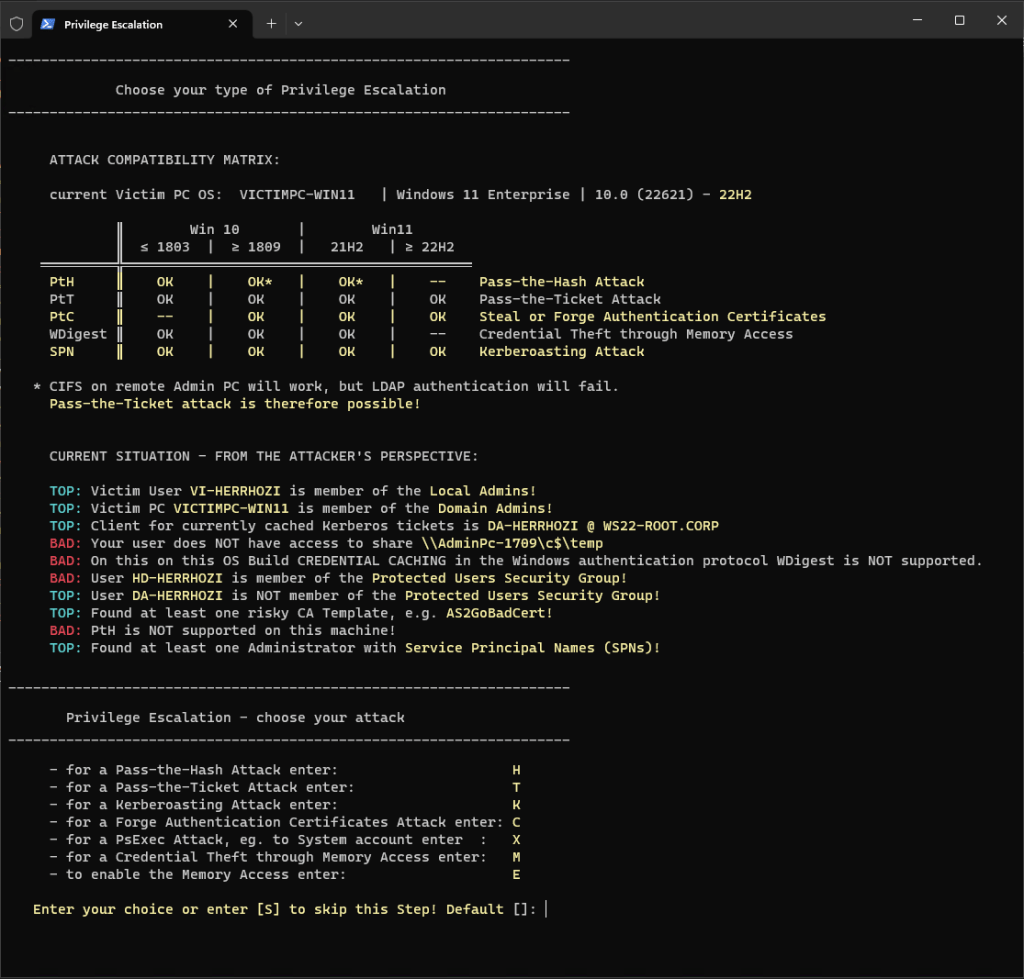This screenshot has width=1024, height=979.
Task: Close the terminal window
Action: pyautogui.click(x=1001, y=21)
